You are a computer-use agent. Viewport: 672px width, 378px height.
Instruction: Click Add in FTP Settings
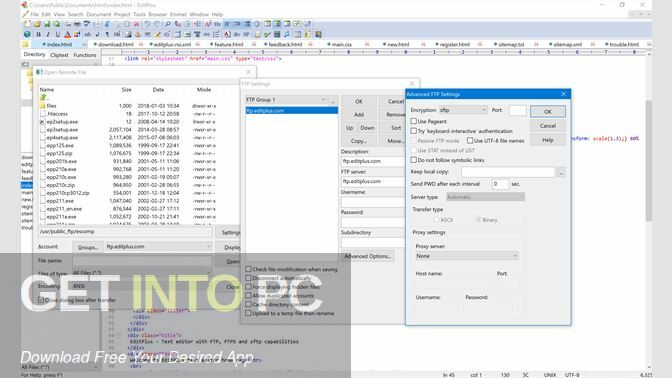click(x=359, y=114)
